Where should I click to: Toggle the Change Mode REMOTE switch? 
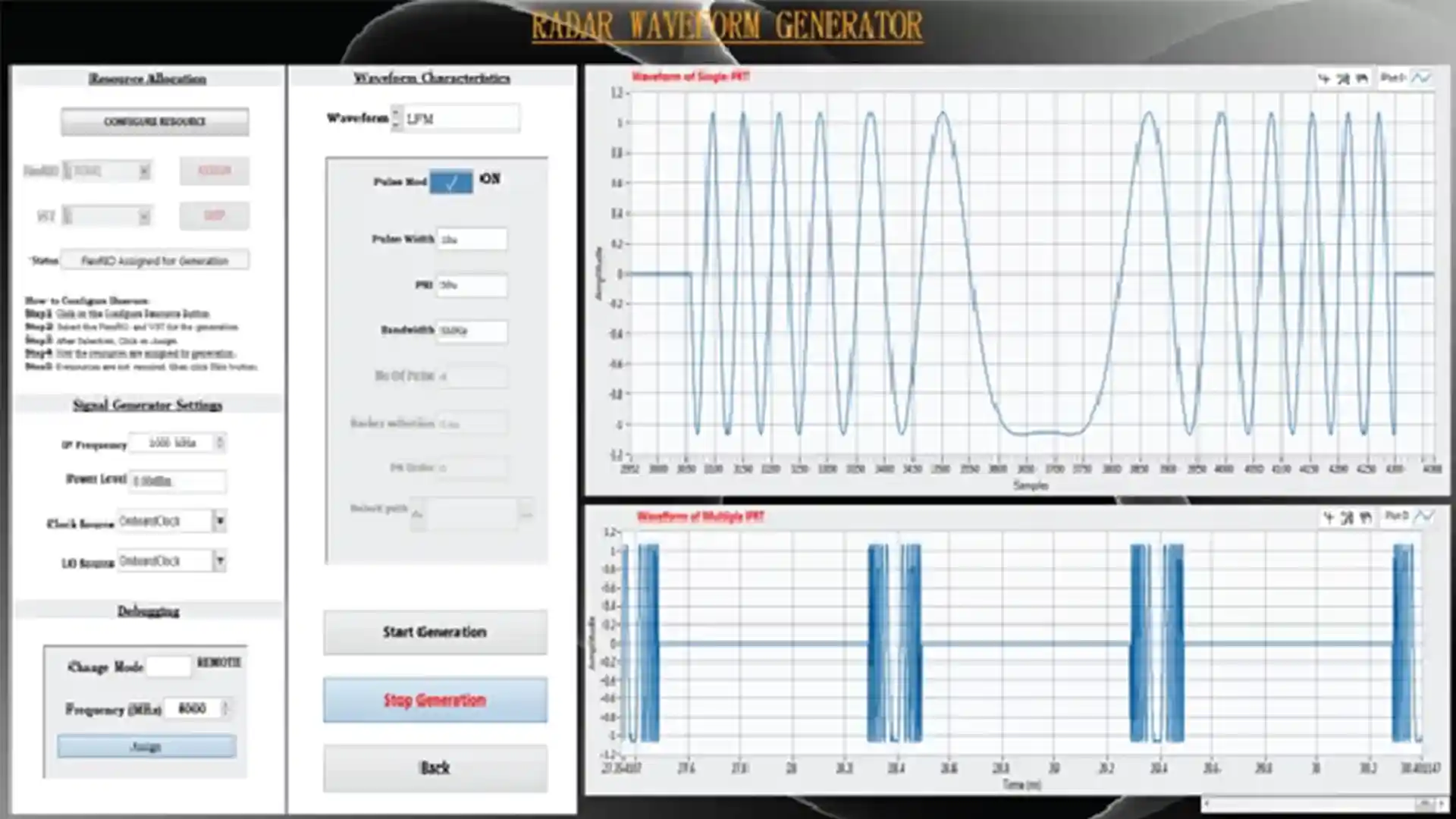click(x=168, y=666)
